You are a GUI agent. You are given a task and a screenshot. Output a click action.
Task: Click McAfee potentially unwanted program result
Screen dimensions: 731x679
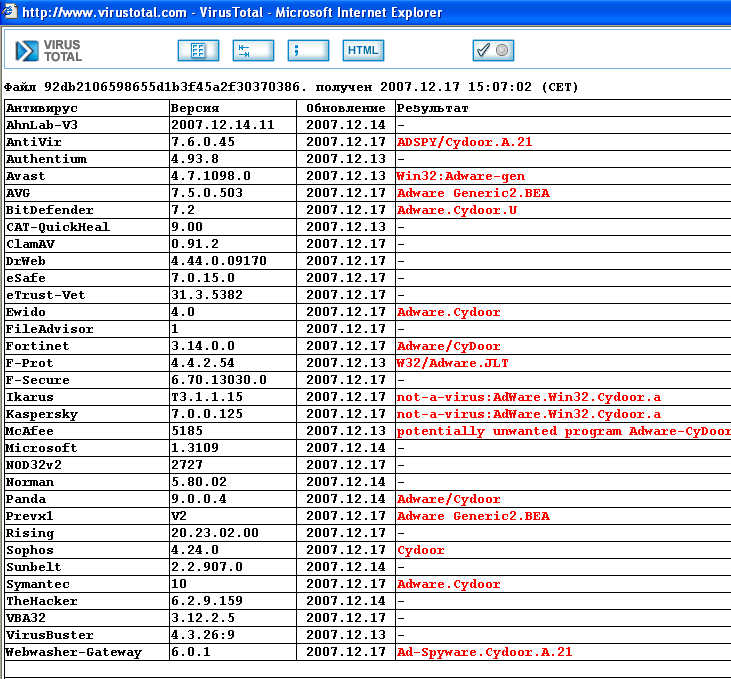click(x=564, y=431)
